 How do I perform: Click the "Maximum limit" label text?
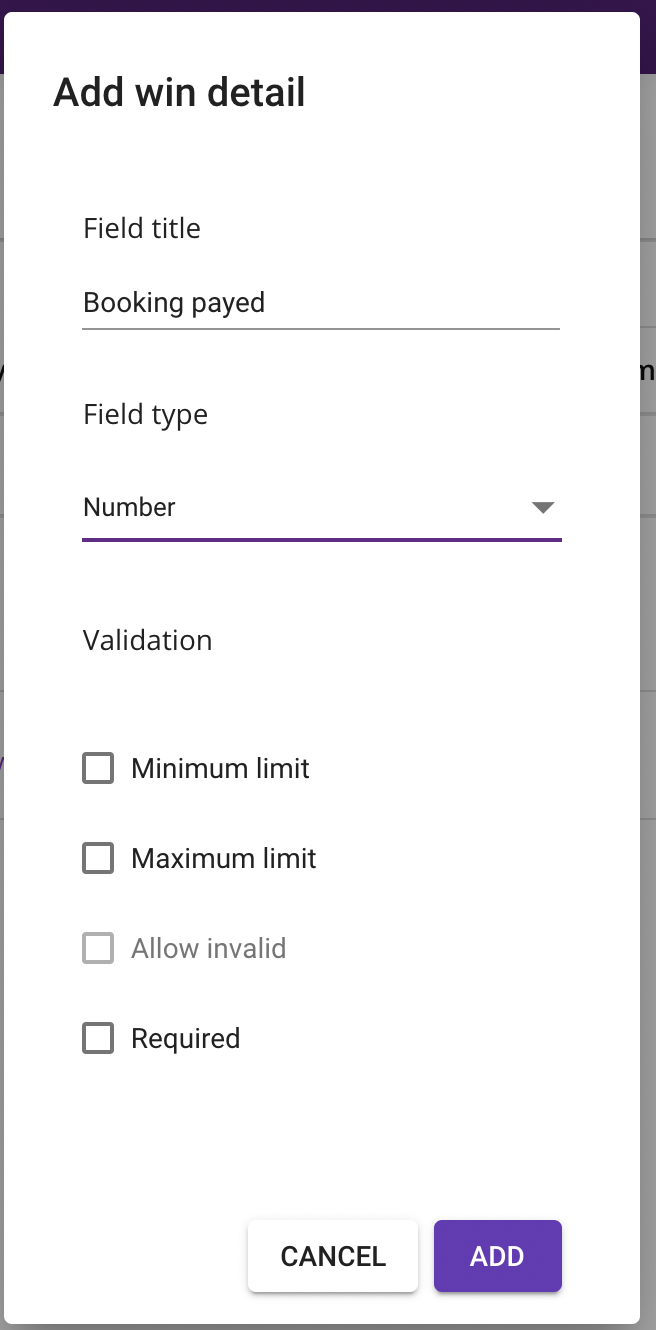224,859
